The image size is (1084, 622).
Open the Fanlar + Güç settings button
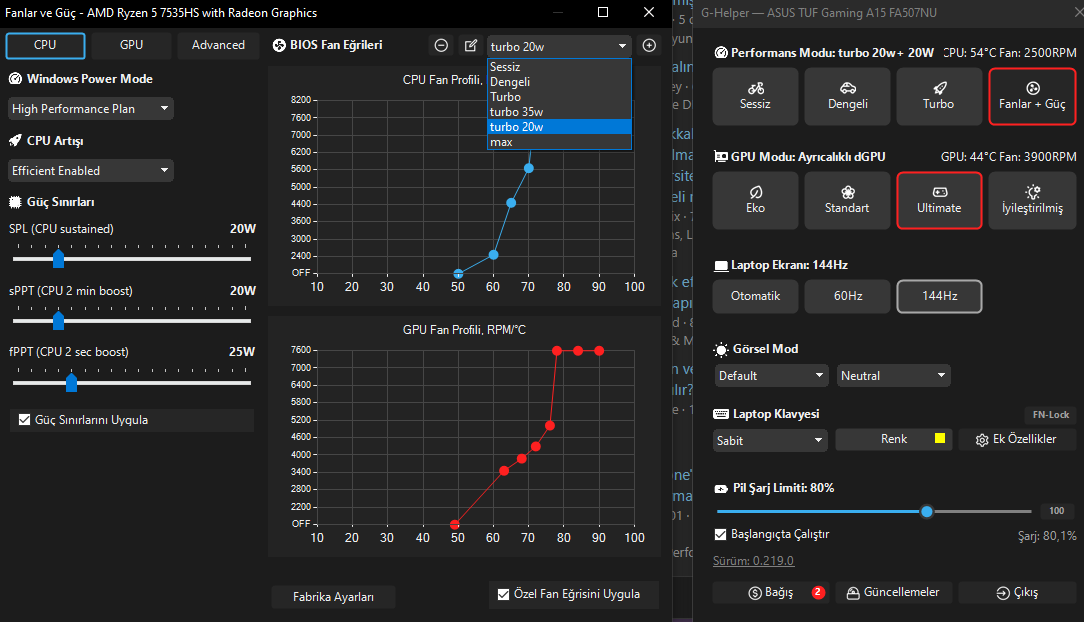tap(1032, 97)
